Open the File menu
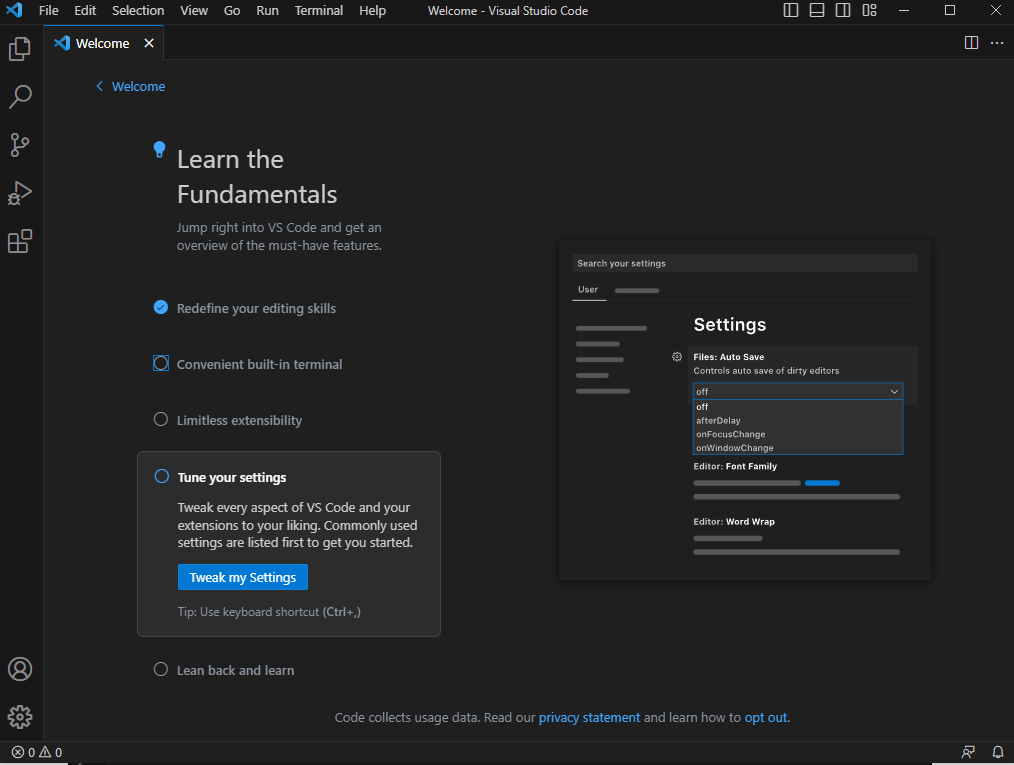This screenshot has height=765, width=1014. tap(49, 10)
